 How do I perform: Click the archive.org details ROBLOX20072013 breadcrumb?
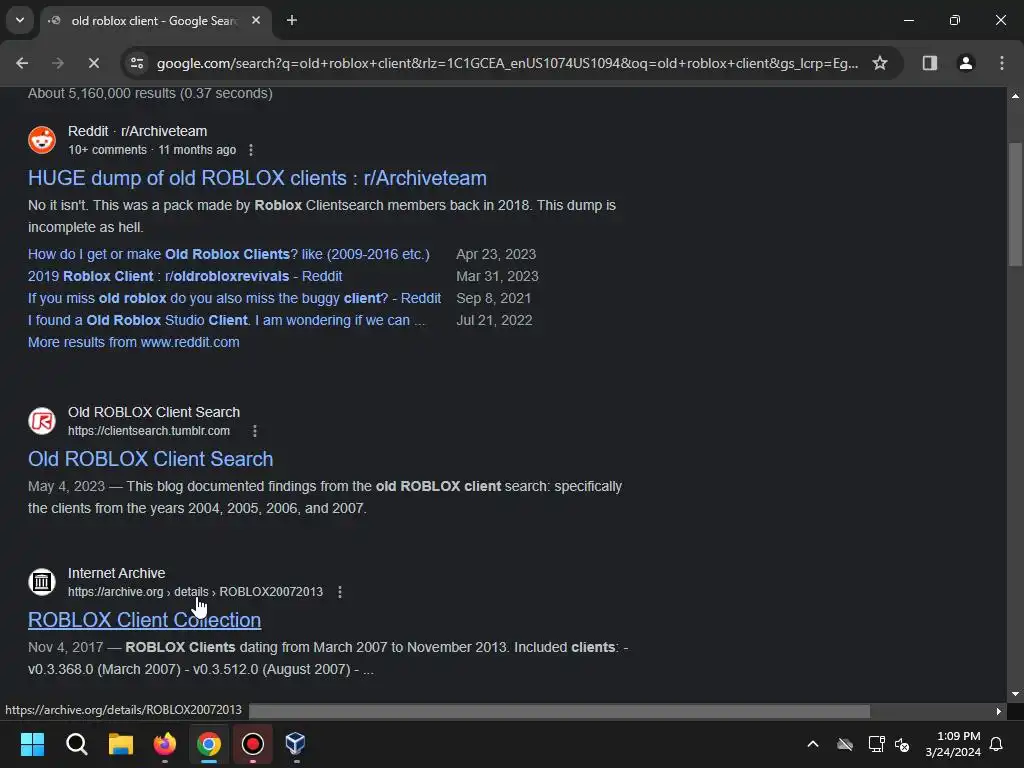tap(195, 592)
